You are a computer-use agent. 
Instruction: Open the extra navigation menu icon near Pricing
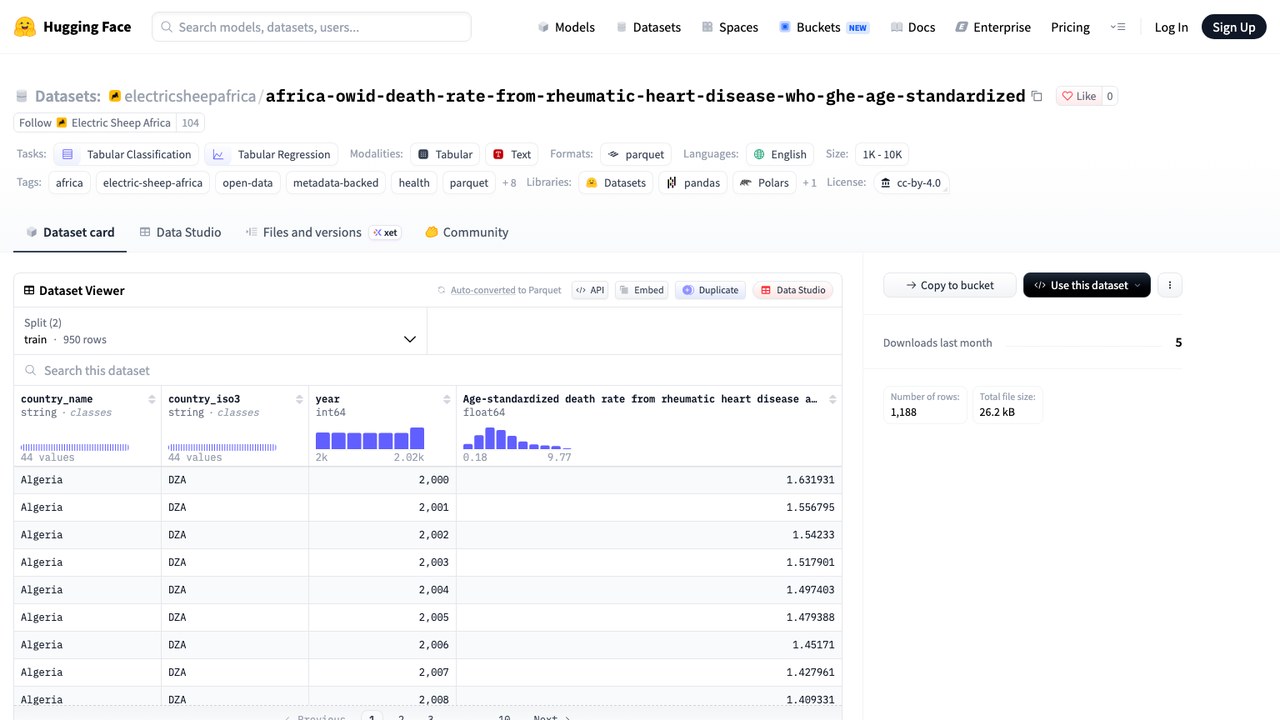coord(1118,27)
